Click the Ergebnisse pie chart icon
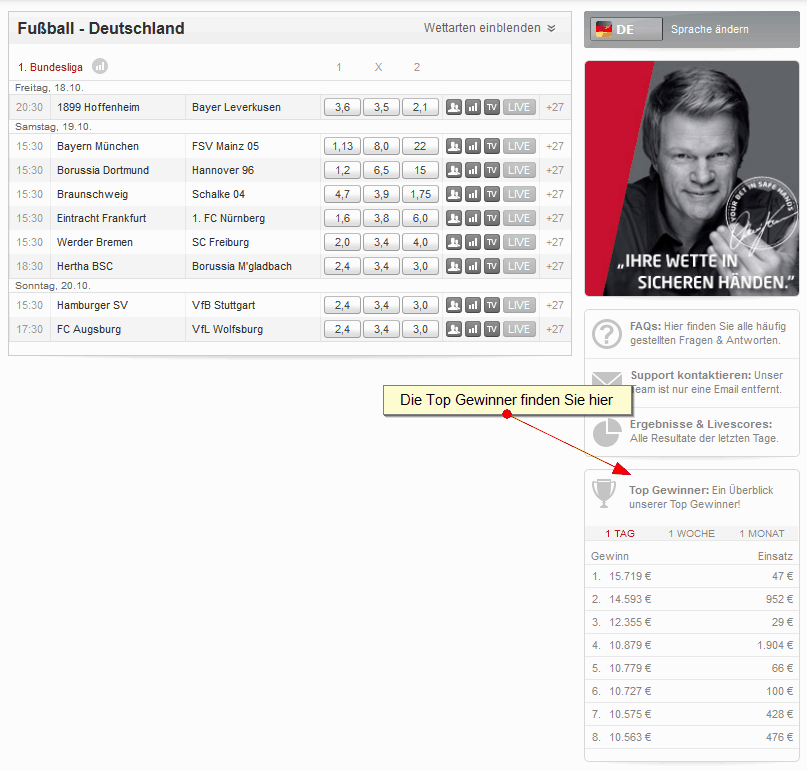807x771 pixels. pos(607,432)
